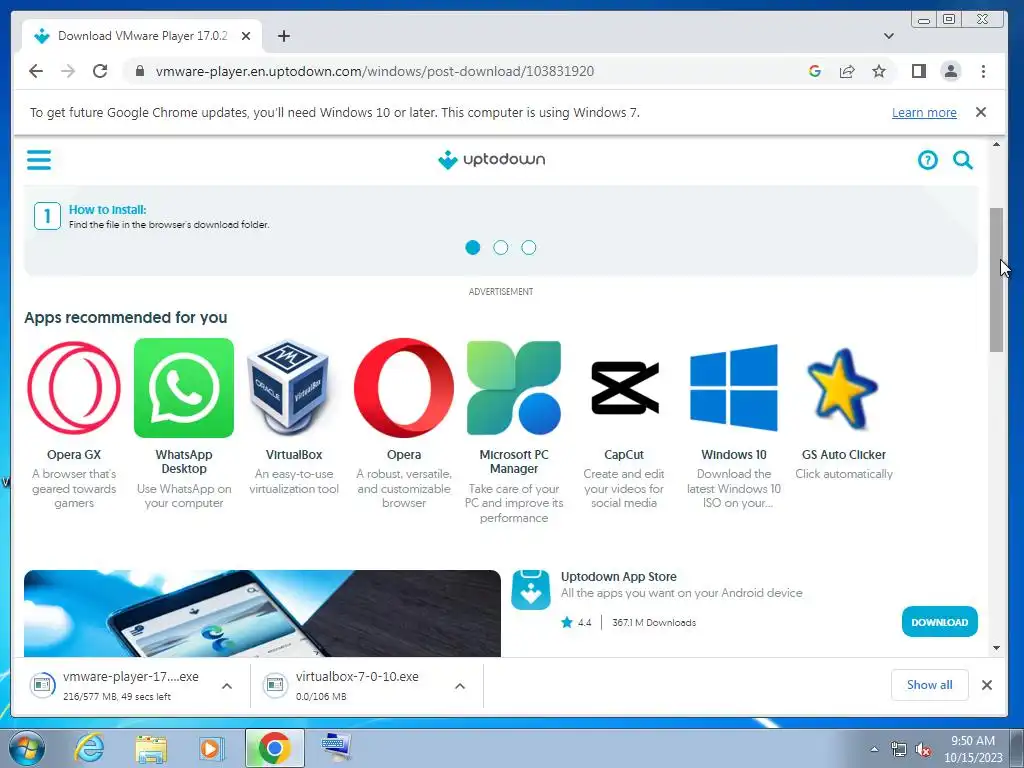This screenshot has width=1024, height=768.
Task: Open the Microsoft PC Manager icon
Action: (514, 388)
